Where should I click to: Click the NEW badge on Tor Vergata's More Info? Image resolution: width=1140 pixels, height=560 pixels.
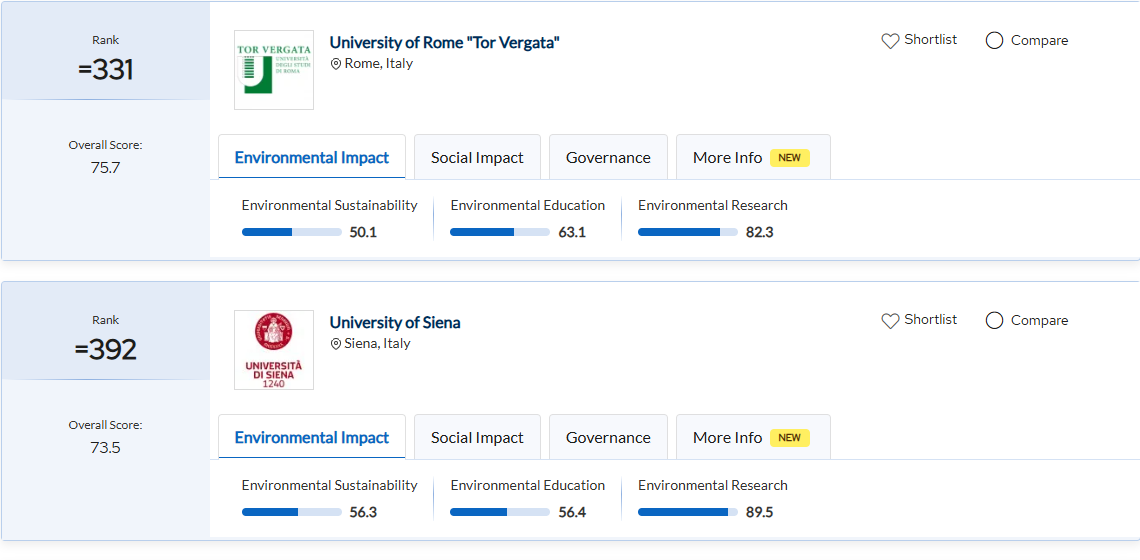(x=789, y=158)
